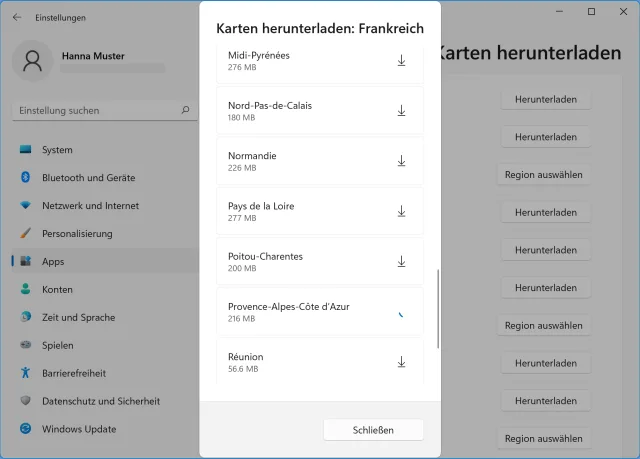
Task: Download the Pays de la Loire map
Action: (x=401, y=211)
